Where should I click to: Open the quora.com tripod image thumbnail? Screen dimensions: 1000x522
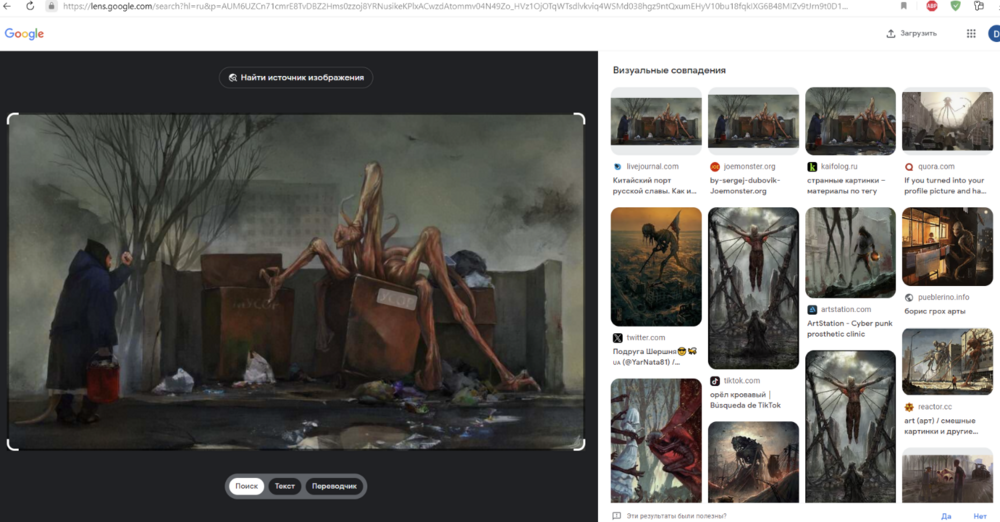(x=947, y=121)
